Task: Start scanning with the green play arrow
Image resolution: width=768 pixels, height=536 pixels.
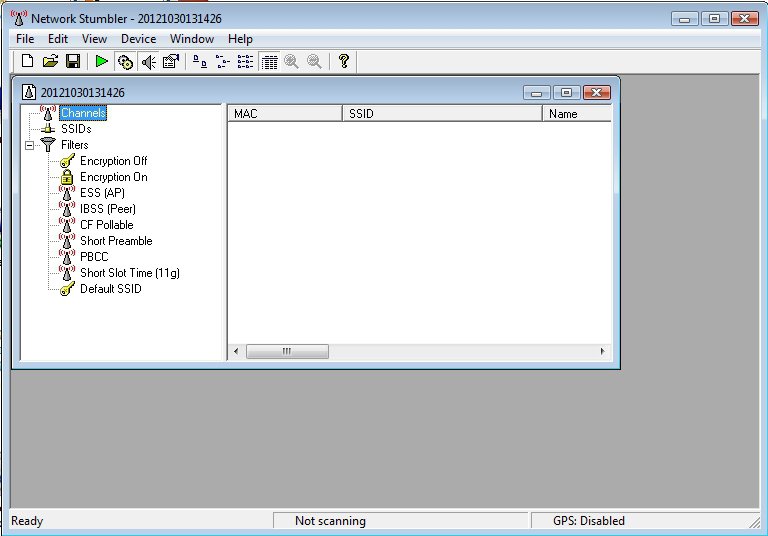Action: (101, 61)
